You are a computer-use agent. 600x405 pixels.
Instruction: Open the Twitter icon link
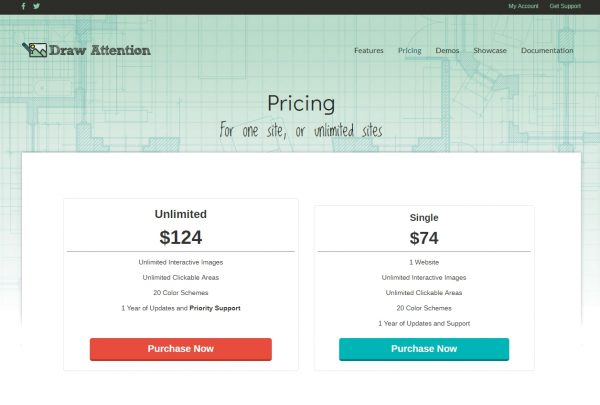tap(37, 6)
